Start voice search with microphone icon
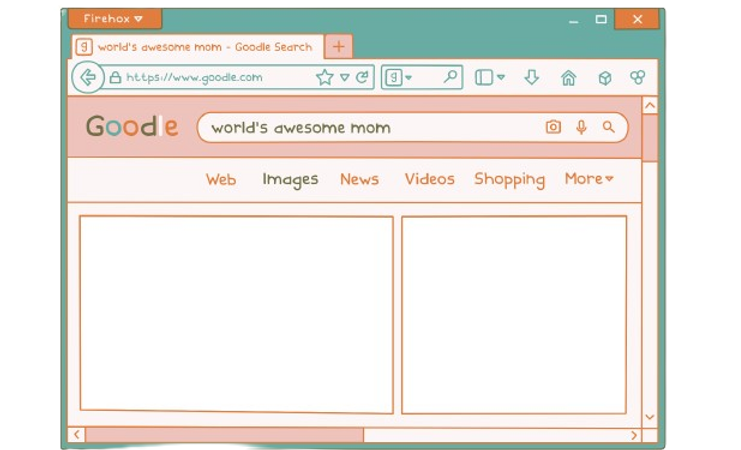The image size is (741, 450). (581, 127)
